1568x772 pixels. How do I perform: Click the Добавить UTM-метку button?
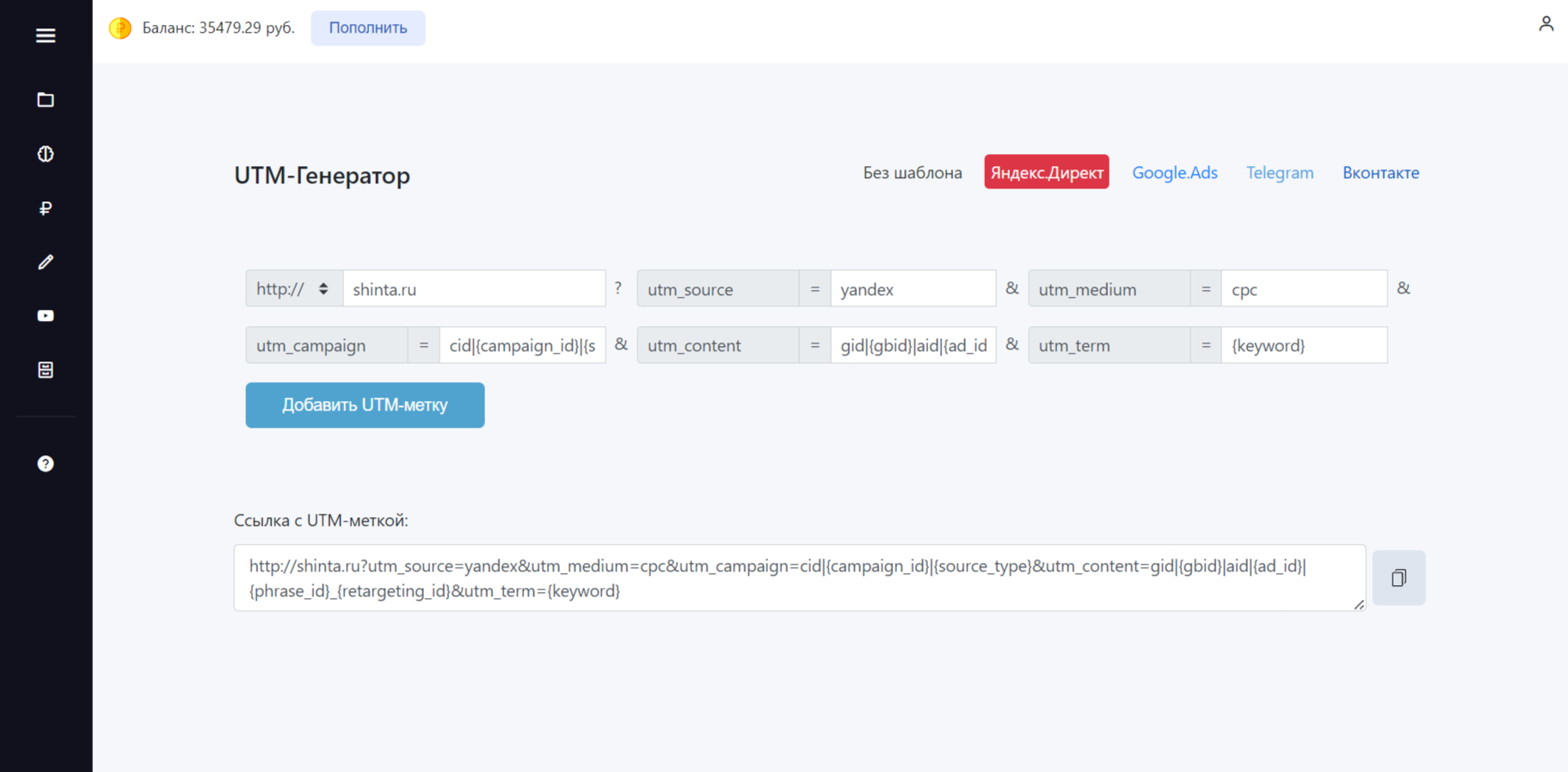(x=365, y=405)
